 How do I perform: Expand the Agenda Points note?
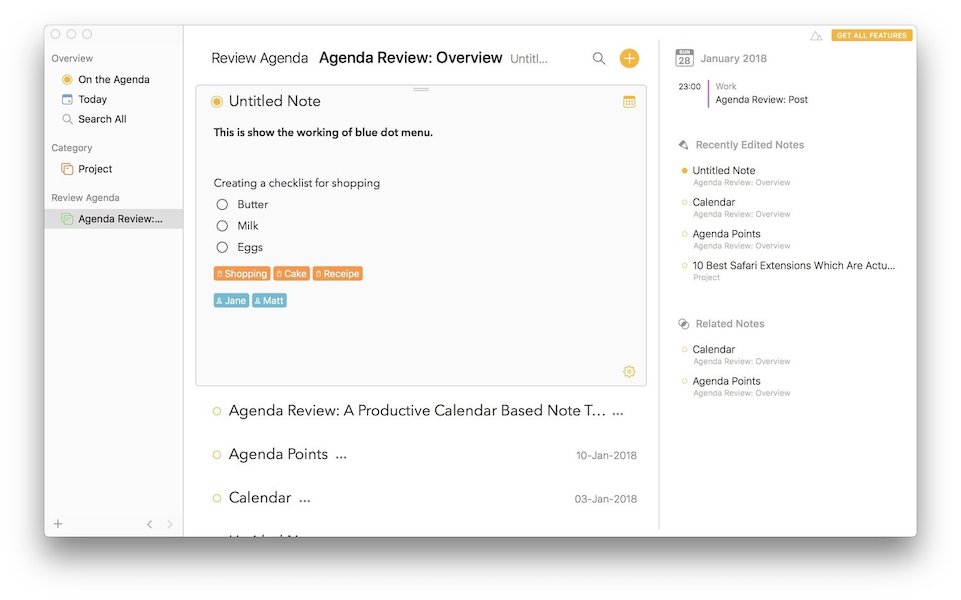click(278, 455)
